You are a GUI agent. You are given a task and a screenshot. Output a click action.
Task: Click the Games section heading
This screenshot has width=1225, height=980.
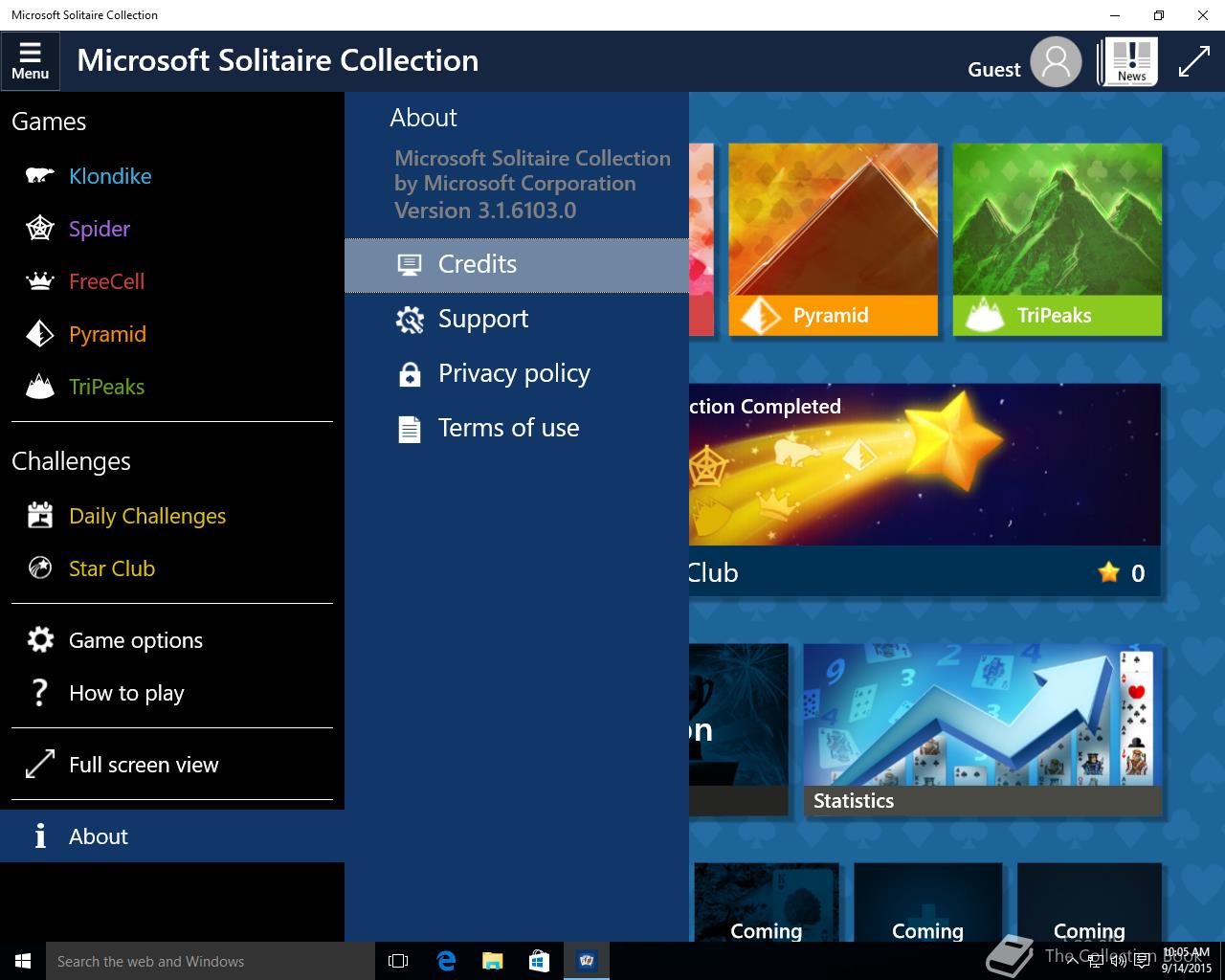49,122
